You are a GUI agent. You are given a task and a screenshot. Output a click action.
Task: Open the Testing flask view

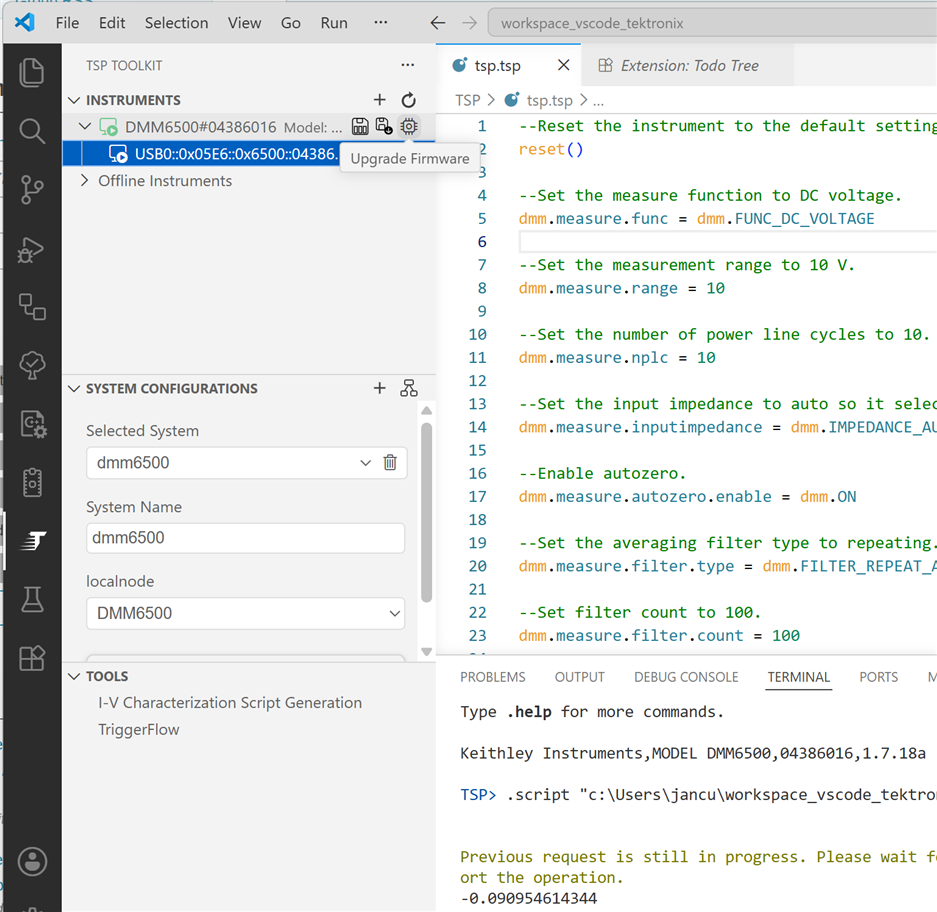32,599
